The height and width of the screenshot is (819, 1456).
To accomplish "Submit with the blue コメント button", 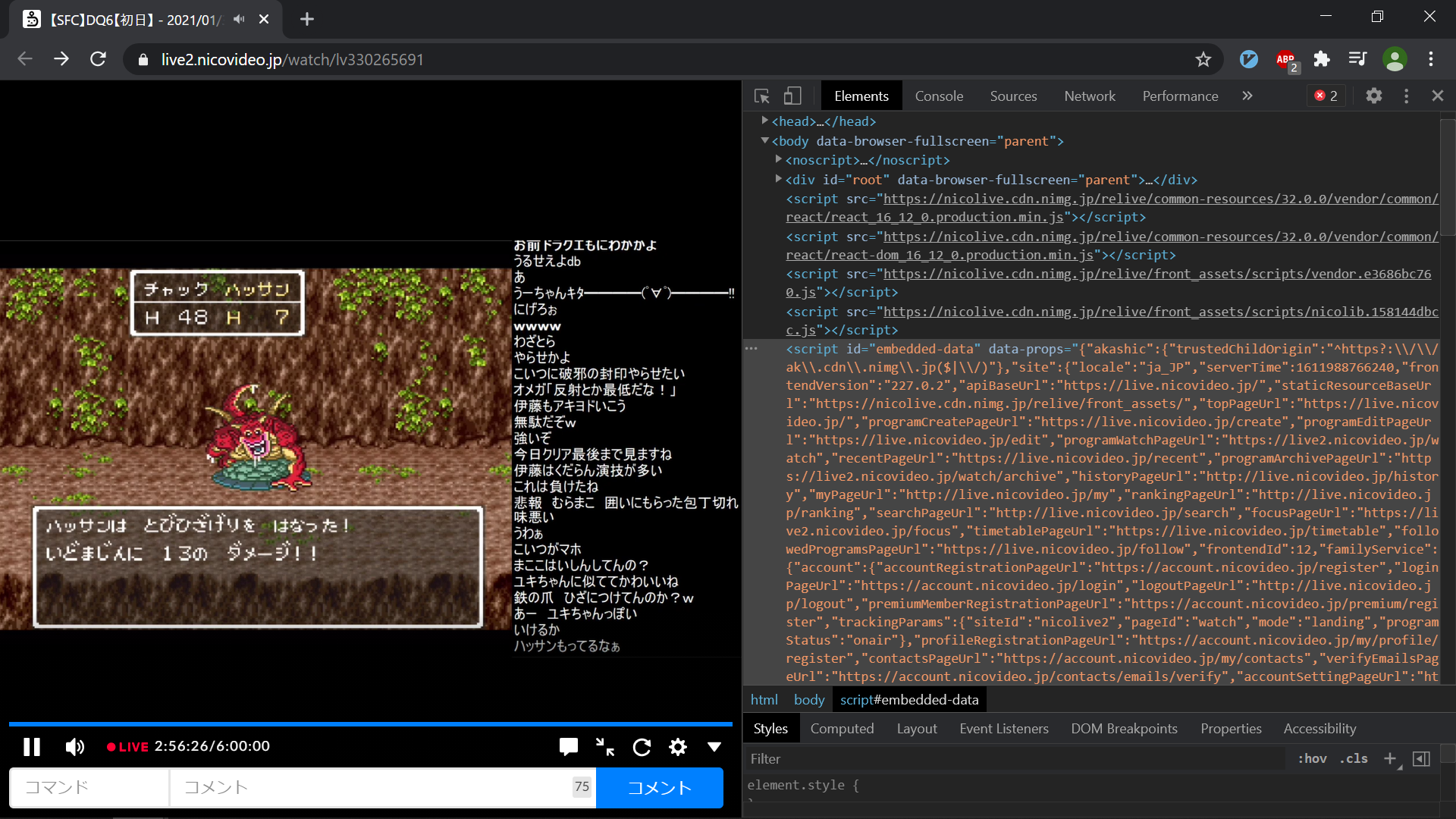I will [x=660, y=787].
